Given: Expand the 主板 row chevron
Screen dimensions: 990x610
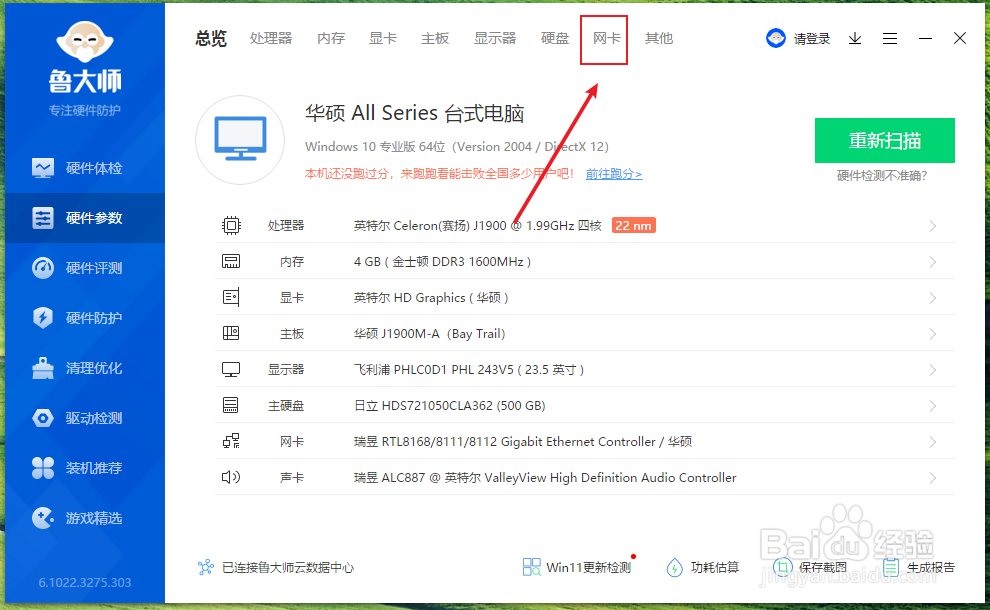Looking at the screenshot, I should pos(933,334).
